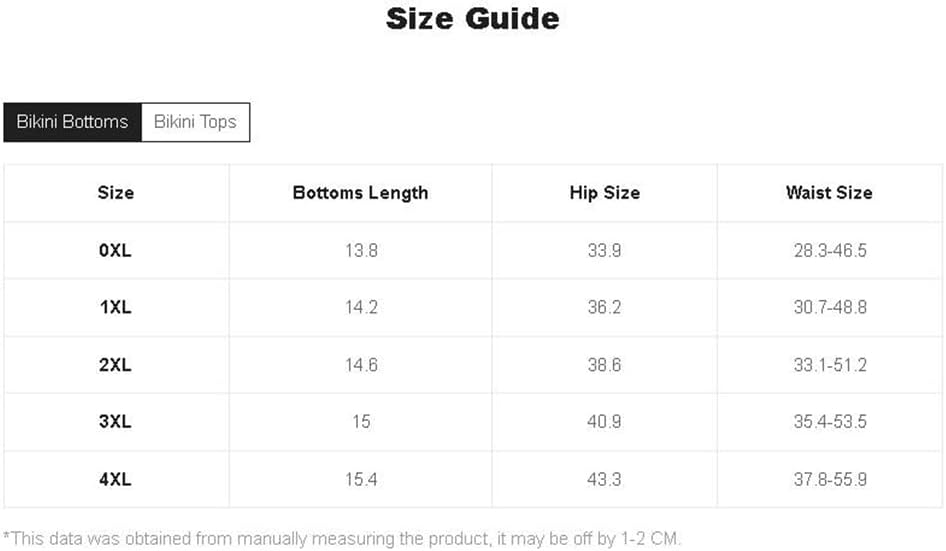Click the 28.3-46.5 waist size cell
946x551 pixels.
(x=830, y=250)
